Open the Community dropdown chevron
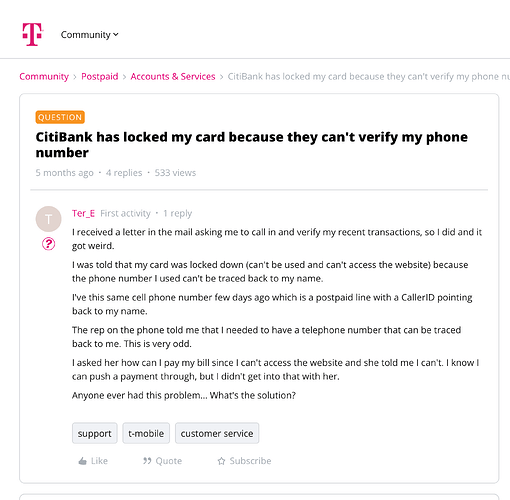 coord(116,34)
